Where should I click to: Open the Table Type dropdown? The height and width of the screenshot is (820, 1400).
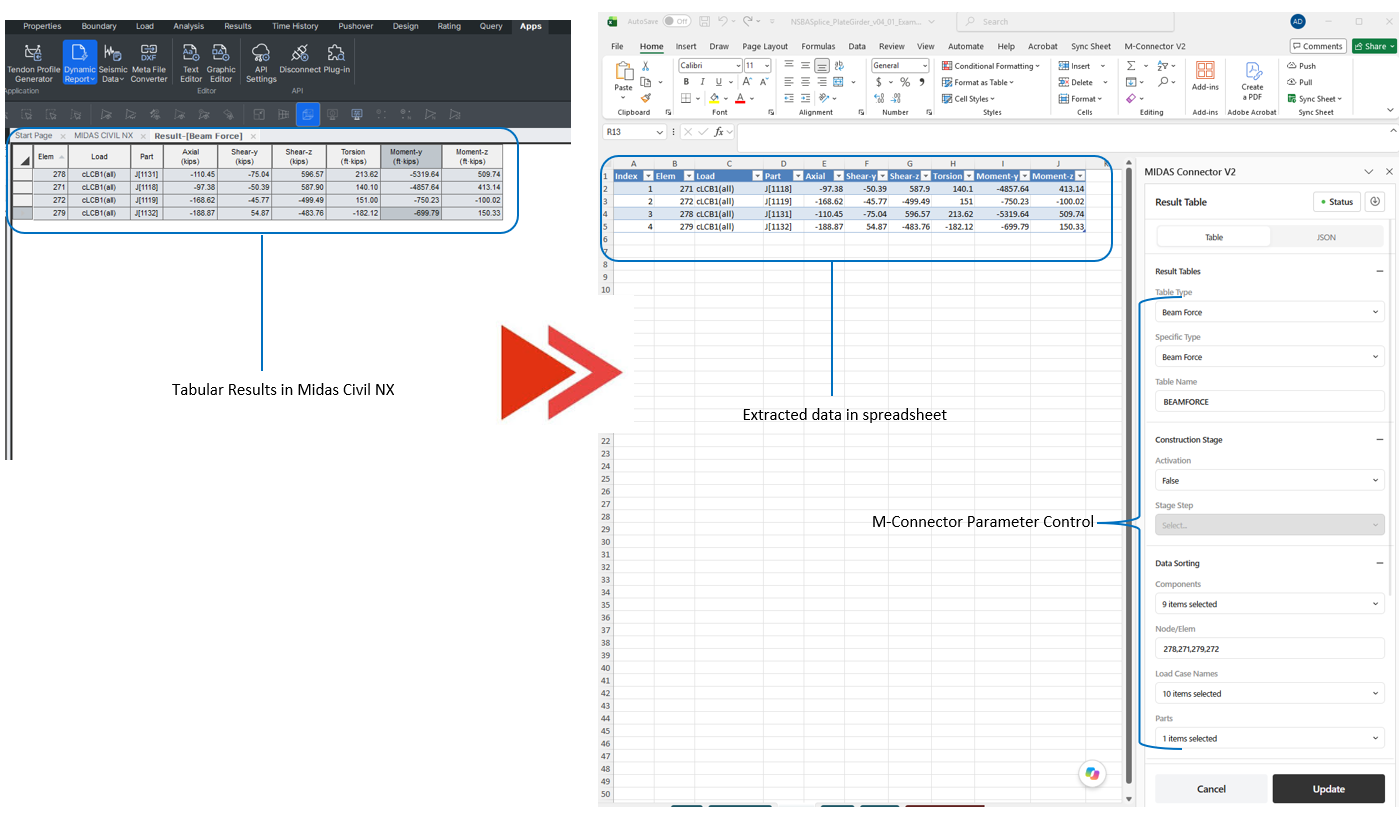click(1269, 312)
